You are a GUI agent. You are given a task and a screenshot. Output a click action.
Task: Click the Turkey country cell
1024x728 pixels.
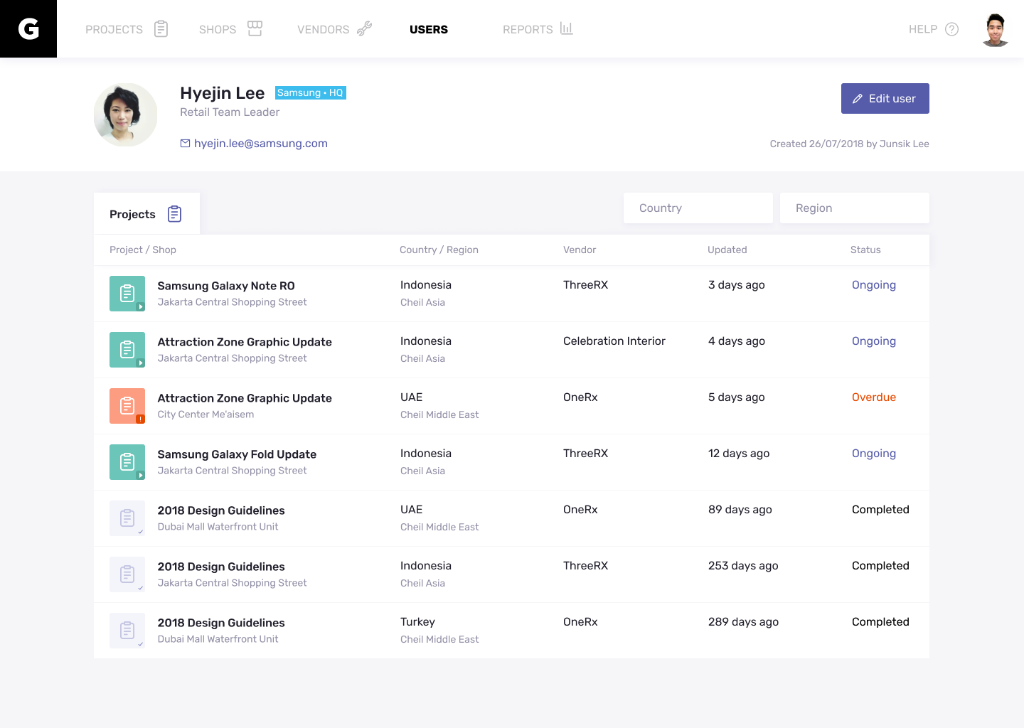(x=417, y=622)
